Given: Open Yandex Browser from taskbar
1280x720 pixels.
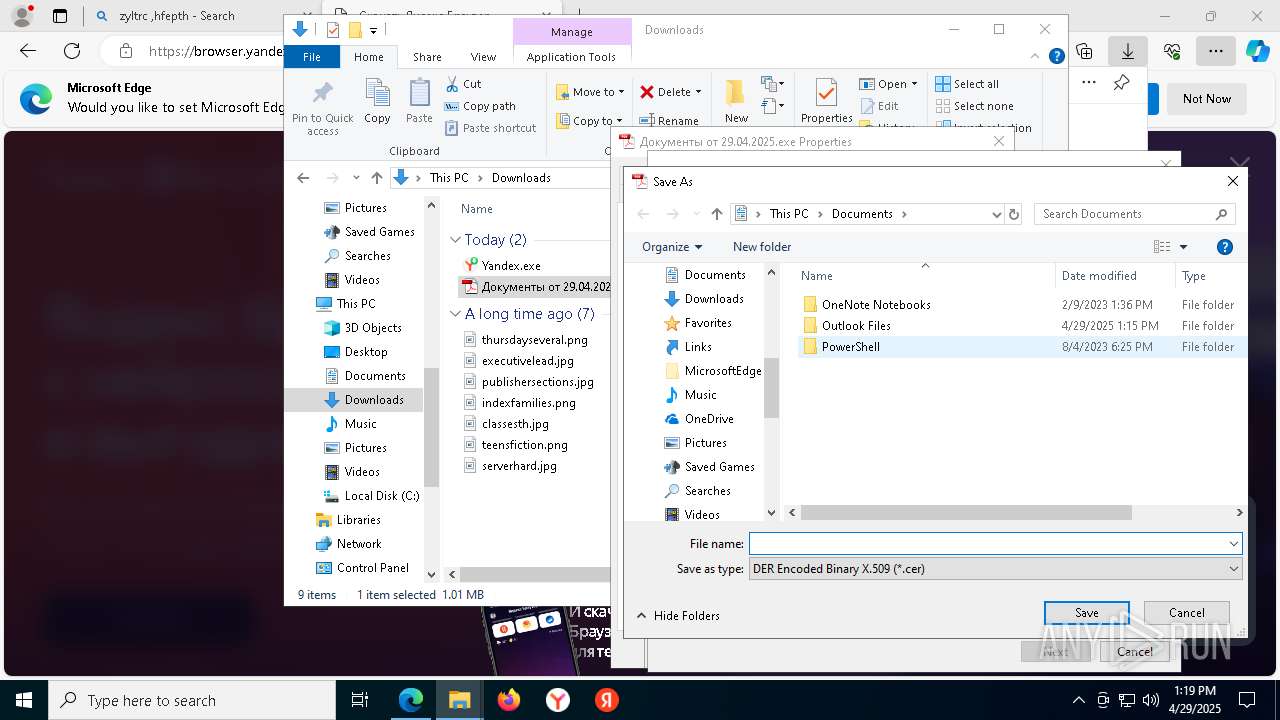Looking at the screenshot, I should coord(558,700).
